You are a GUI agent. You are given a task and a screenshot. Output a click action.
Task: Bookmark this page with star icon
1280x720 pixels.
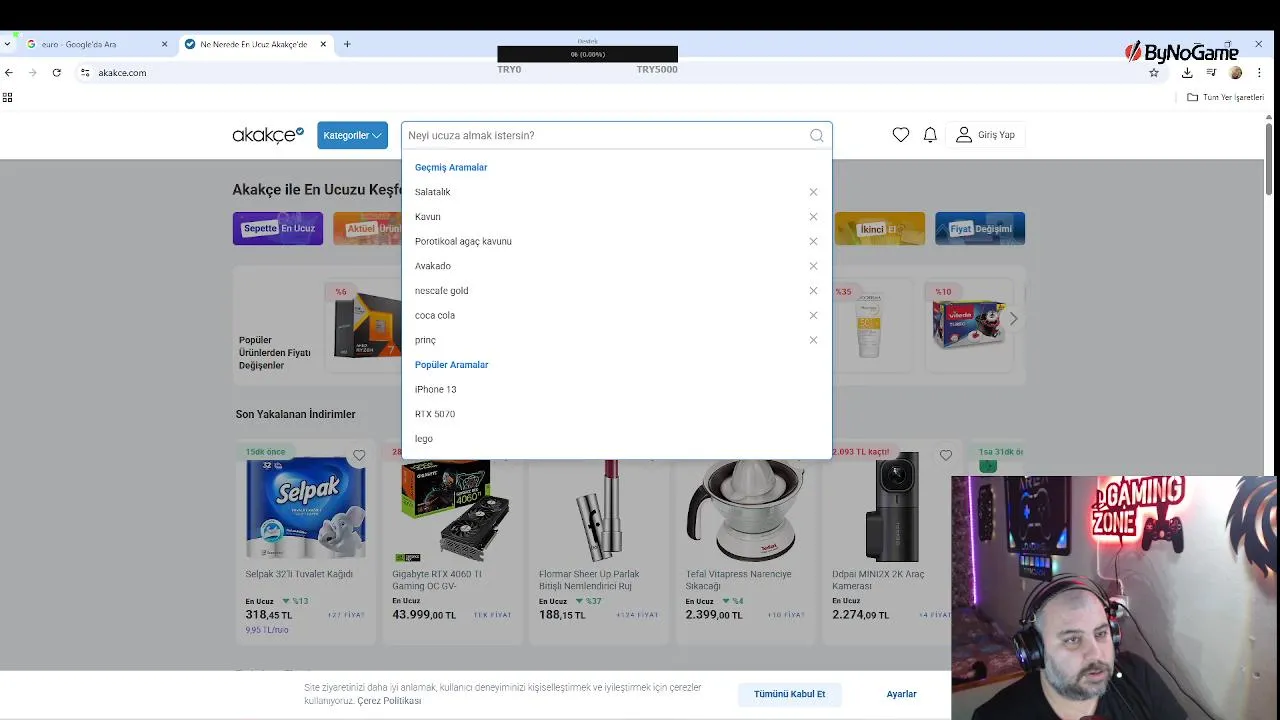1154,73
